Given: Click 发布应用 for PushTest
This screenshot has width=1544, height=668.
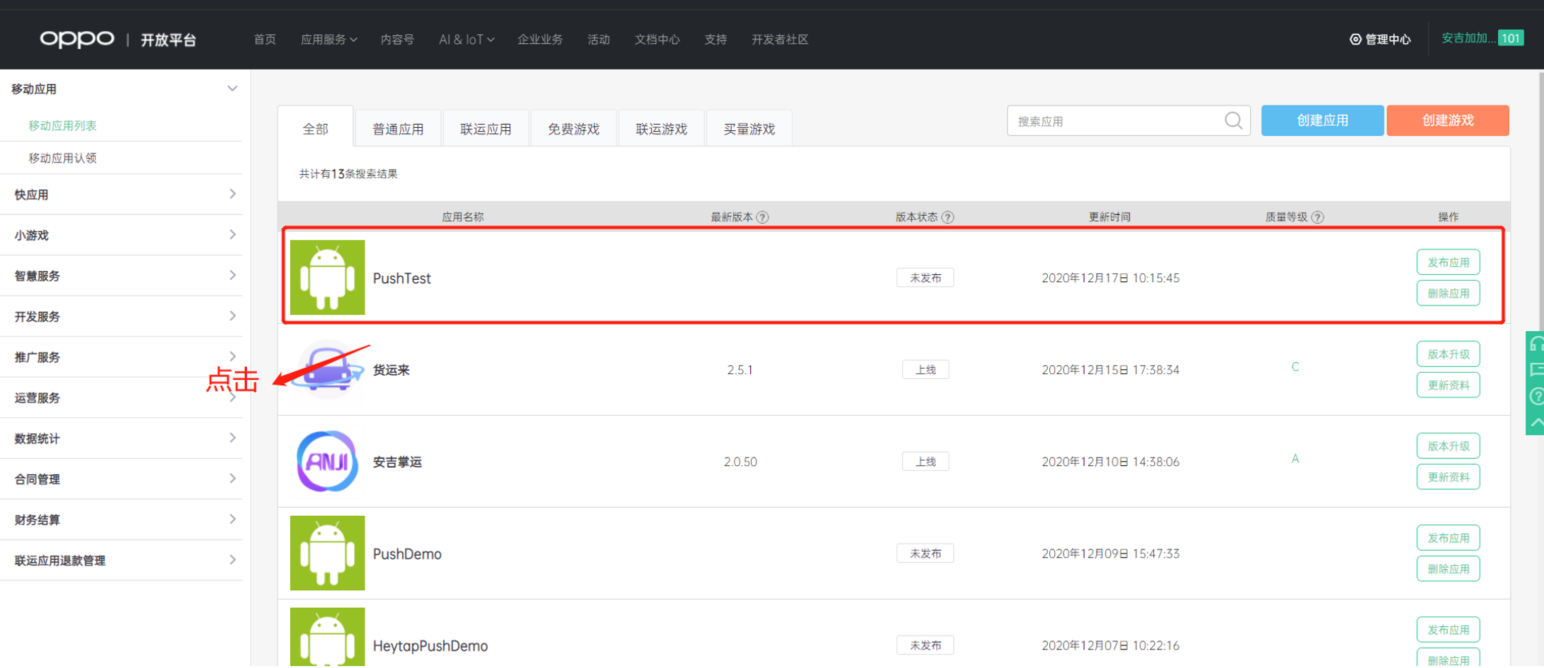Looking at the screenshot, I should point(1448,262).
